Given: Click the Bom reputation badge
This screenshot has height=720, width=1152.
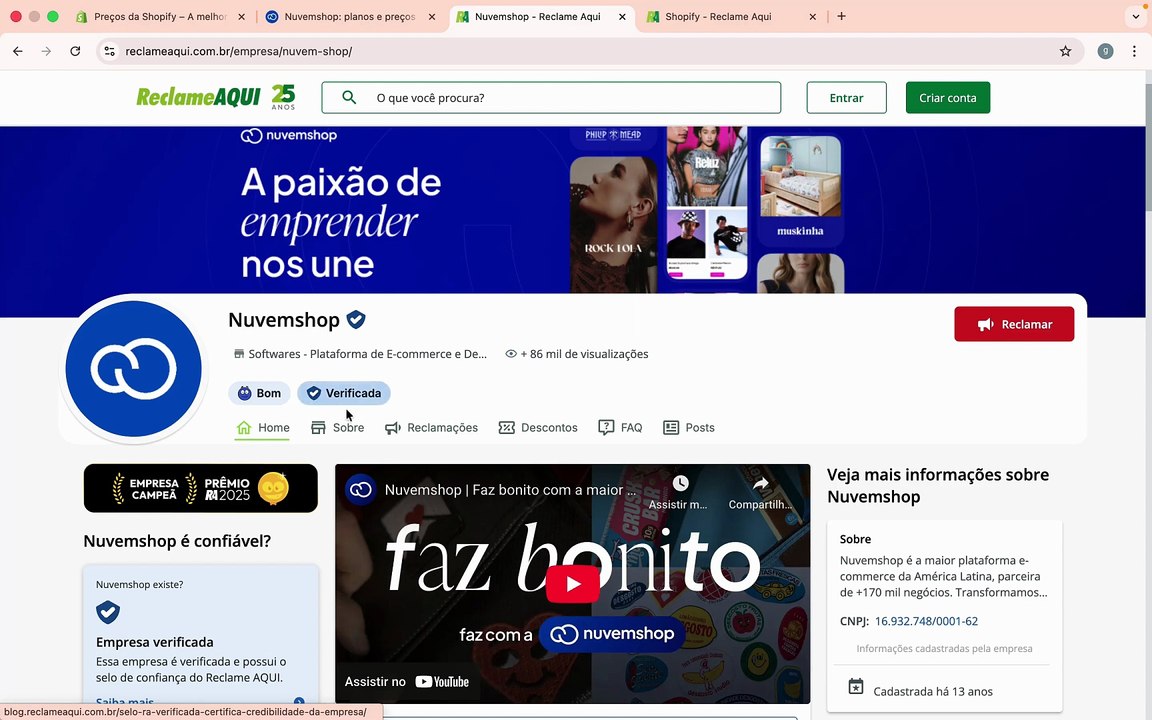Looking at the screenshot, I should point(259,393).
